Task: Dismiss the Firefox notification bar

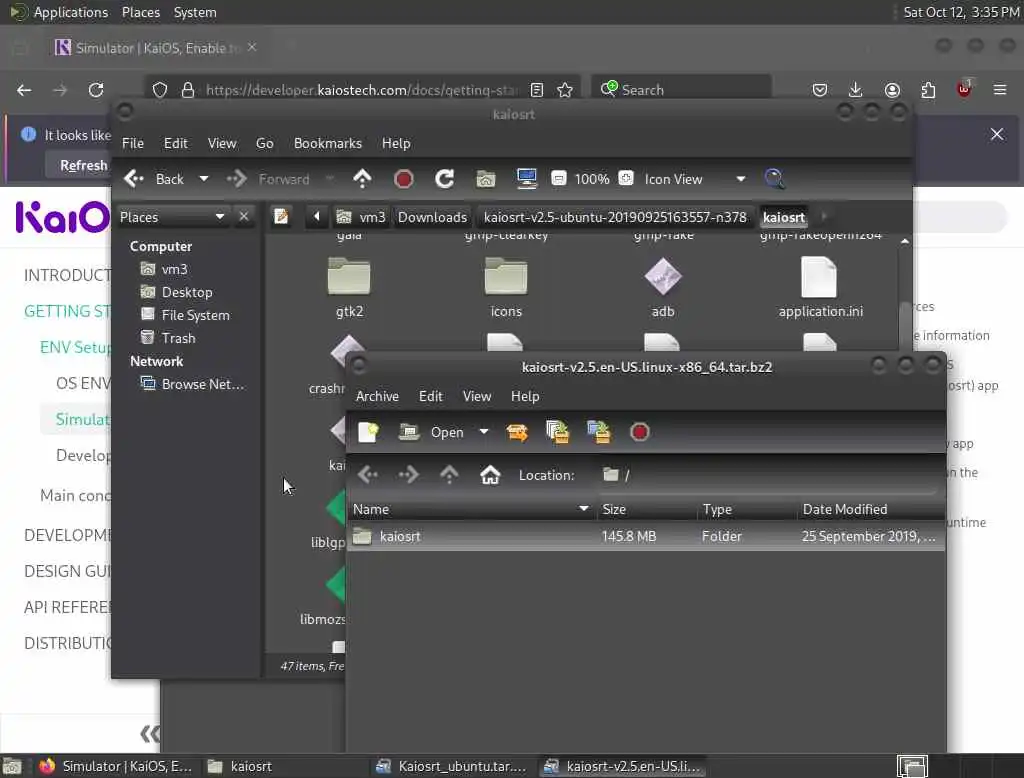Action: 997,134
